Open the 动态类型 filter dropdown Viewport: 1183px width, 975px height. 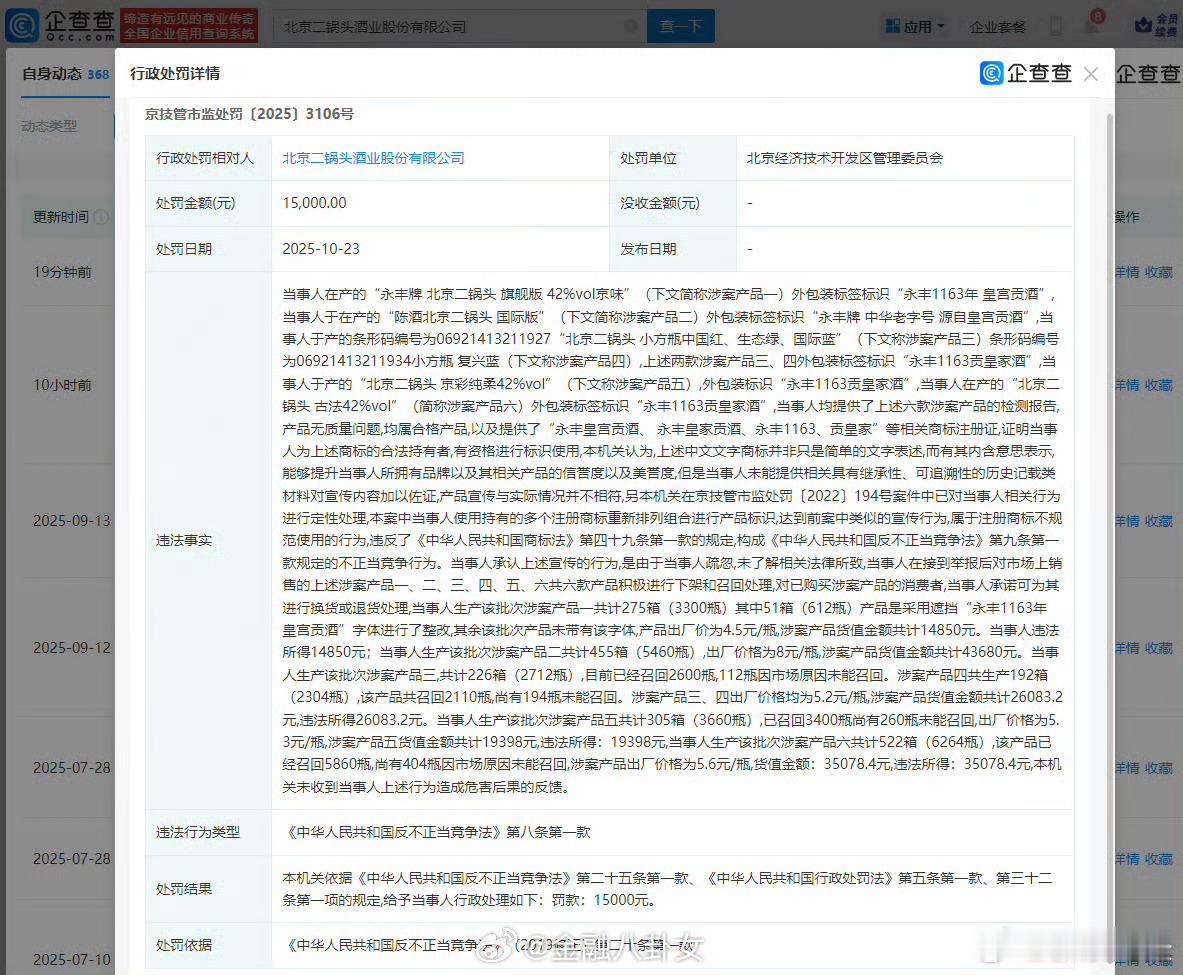pos(50,126)
